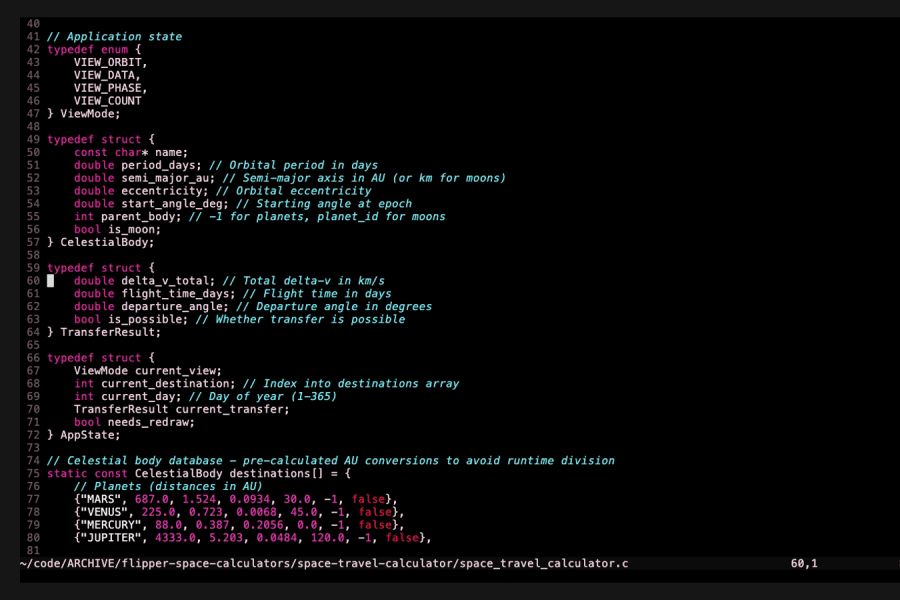Click the '// Application state' comment
The height and width of the screenshot is (600, 900).
coord(114,37)
